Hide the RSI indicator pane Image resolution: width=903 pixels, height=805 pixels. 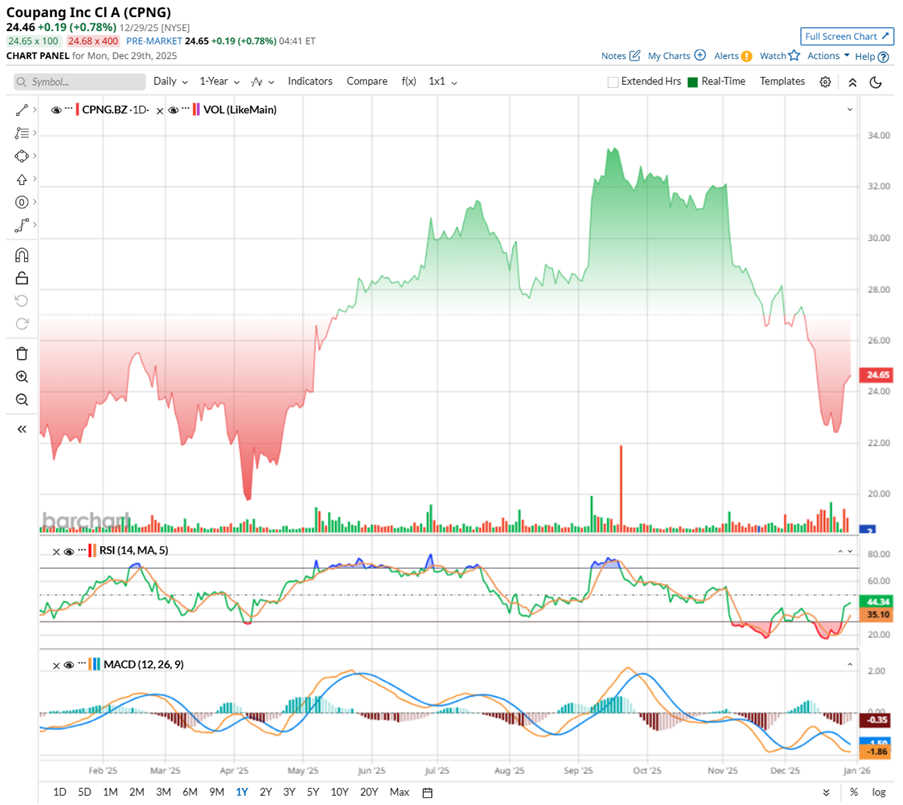tap(69, 552)
